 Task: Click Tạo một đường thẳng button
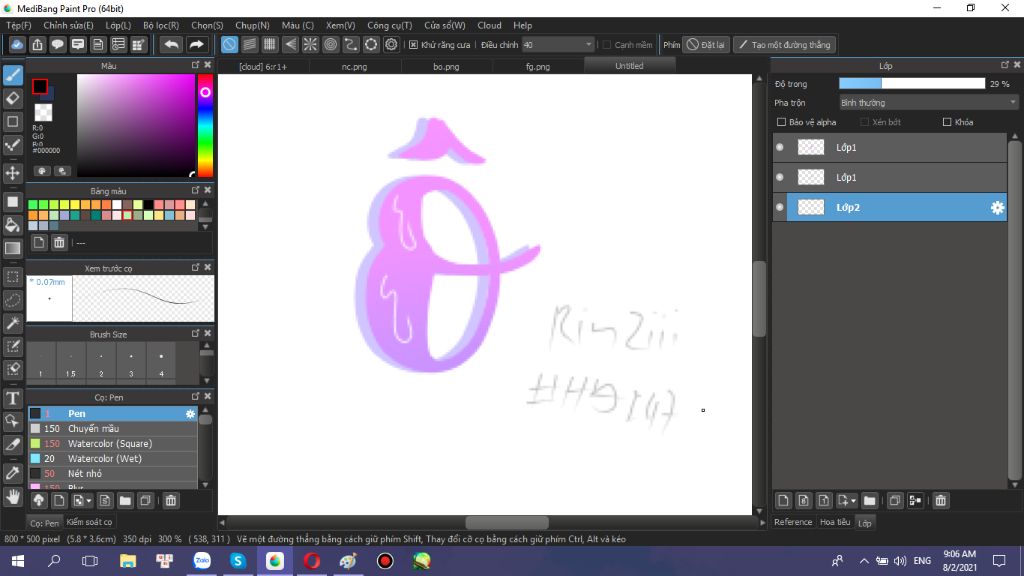tap(784, 44)
